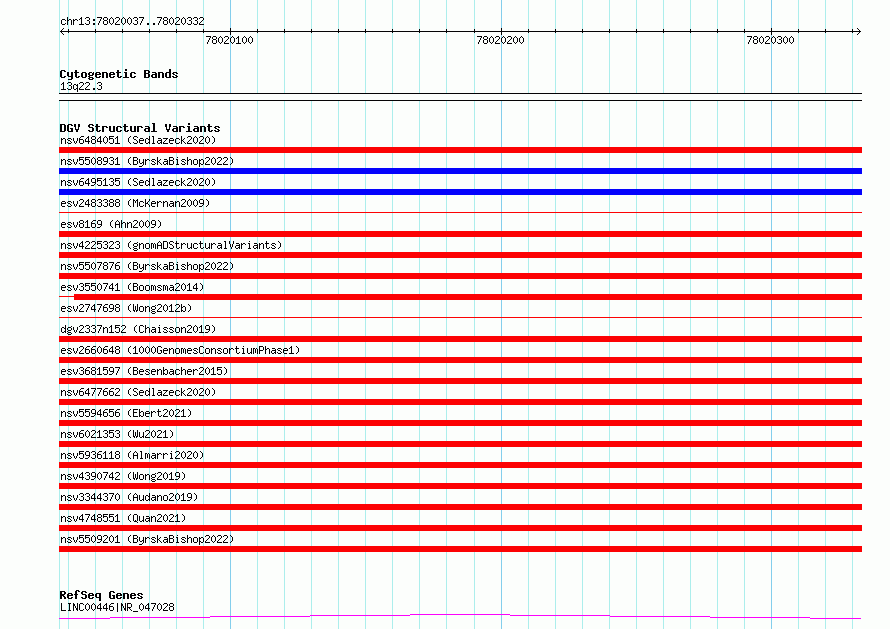Click the left arrow on the coordinate ruler

(x=63, y=31)
